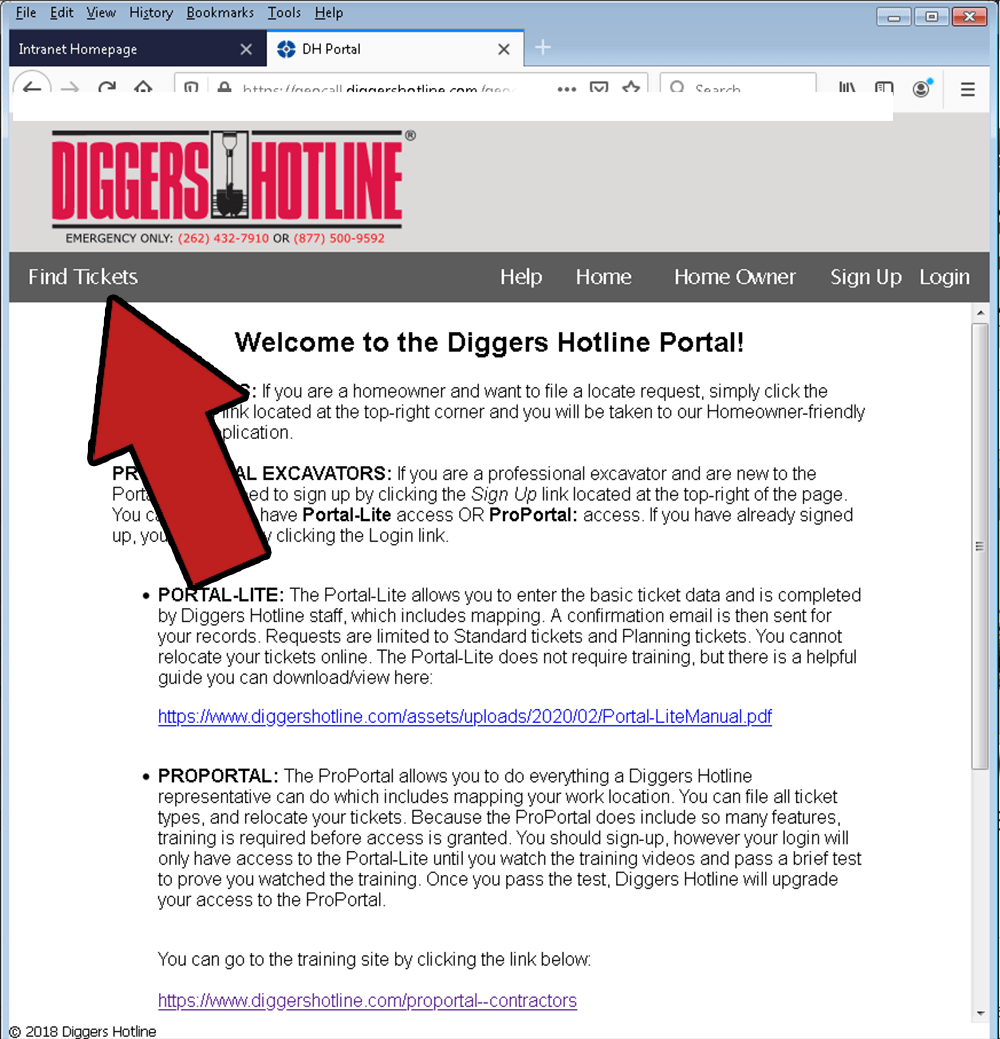Click the Sign Up link
Image resolution: width=1000 pixels, height=1039 pixels.
click(865, 277)
